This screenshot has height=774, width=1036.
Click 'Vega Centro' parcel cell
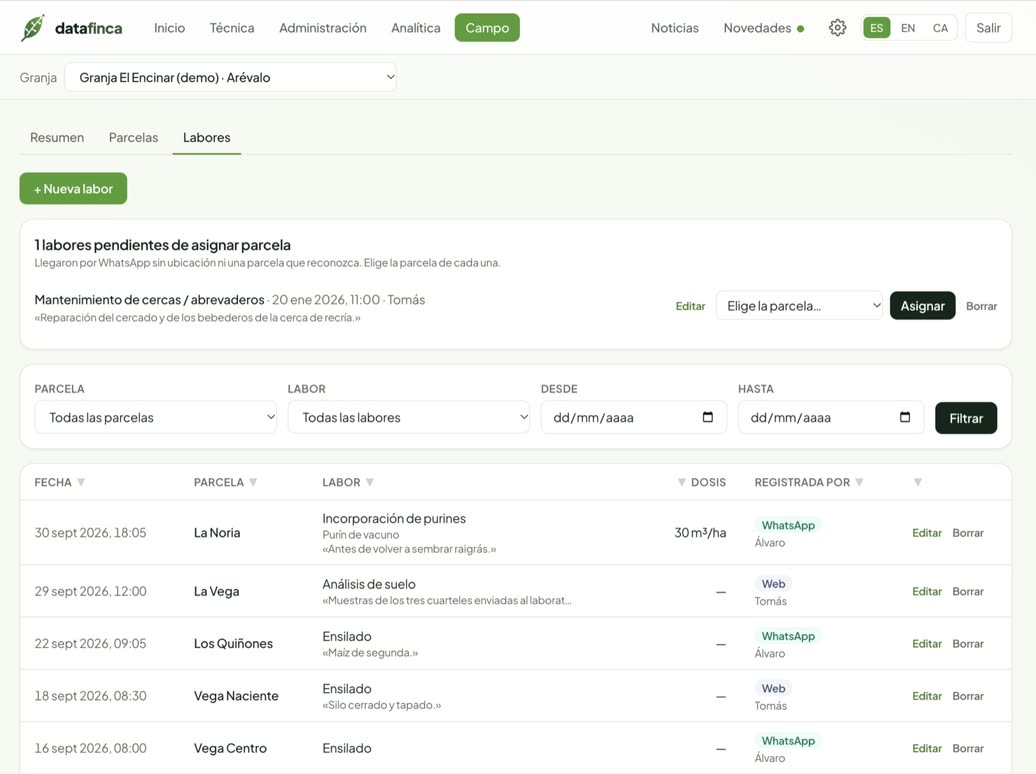coord(230,748)
